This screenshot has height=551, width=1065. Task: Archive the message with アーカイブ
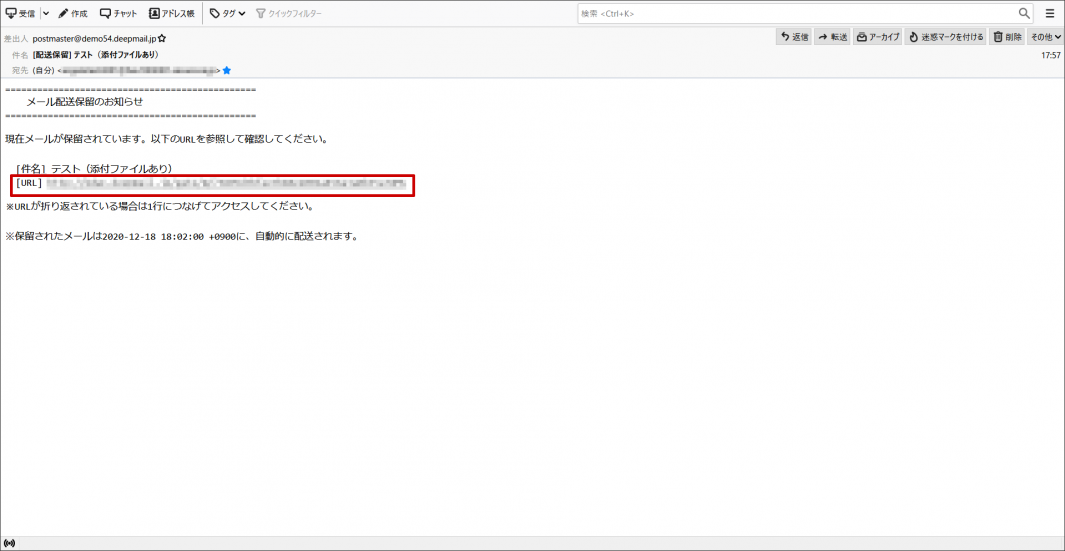coord(878,37)
